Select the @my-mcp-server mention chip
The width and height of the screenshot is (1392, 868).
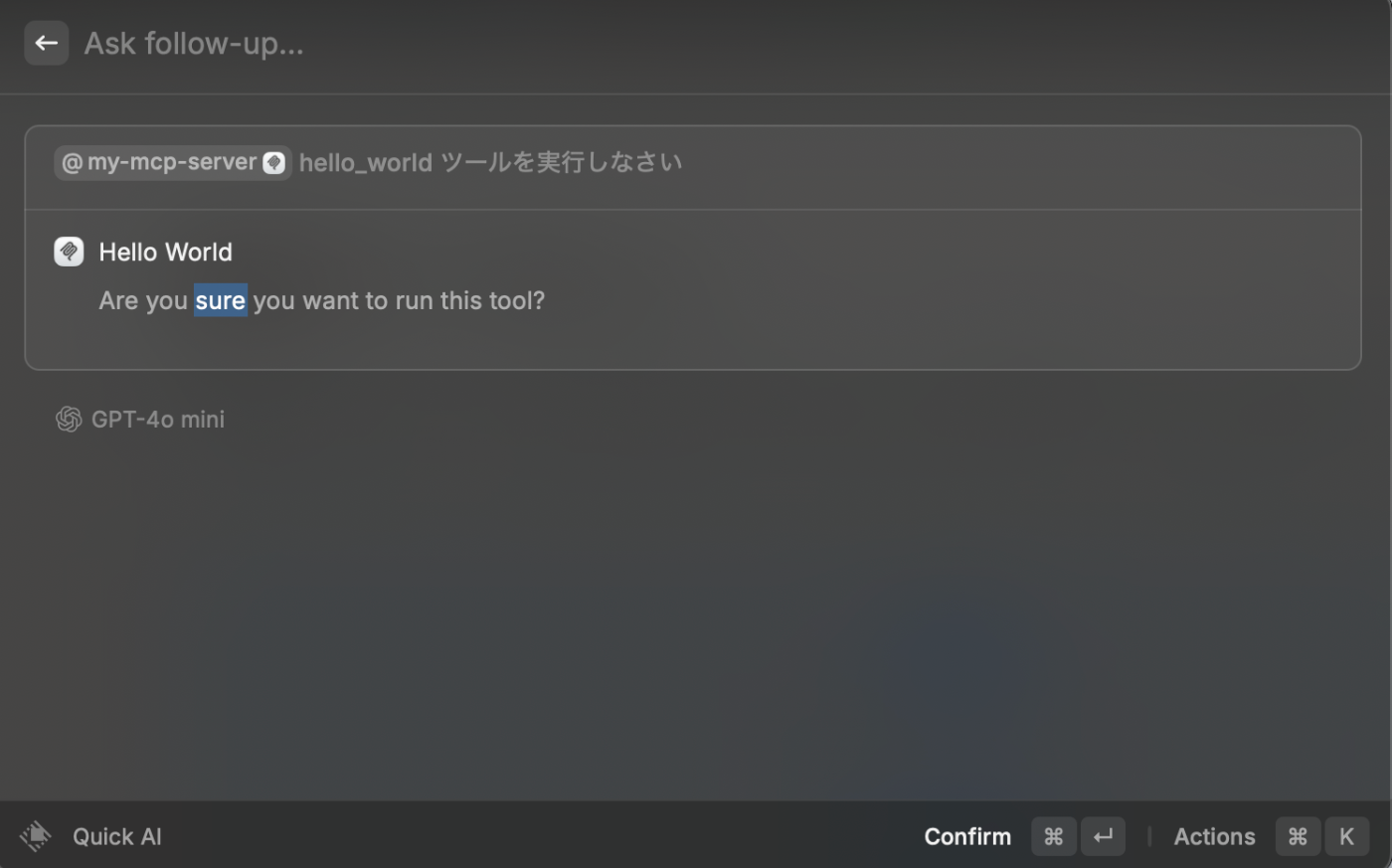[173, 162]
